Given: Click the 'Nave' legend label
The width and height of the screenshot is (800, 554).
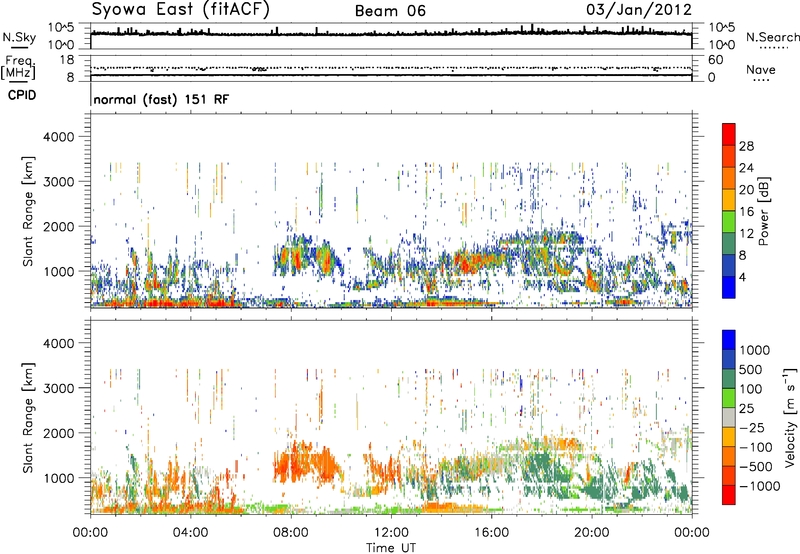Looking at the screenshot, I should [761, 70].
